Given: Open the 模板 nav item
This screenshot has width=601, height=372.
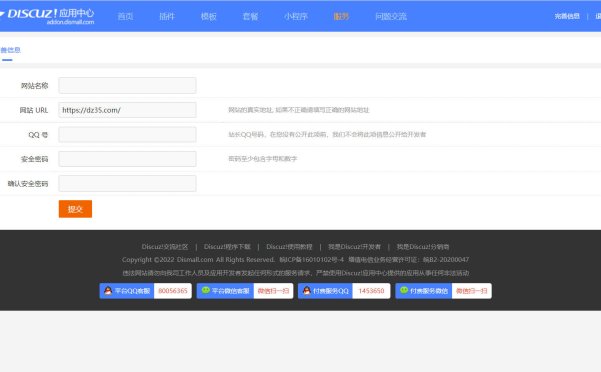Looking at the screenshot, I should pyautogui.click(x=209, y=16).
